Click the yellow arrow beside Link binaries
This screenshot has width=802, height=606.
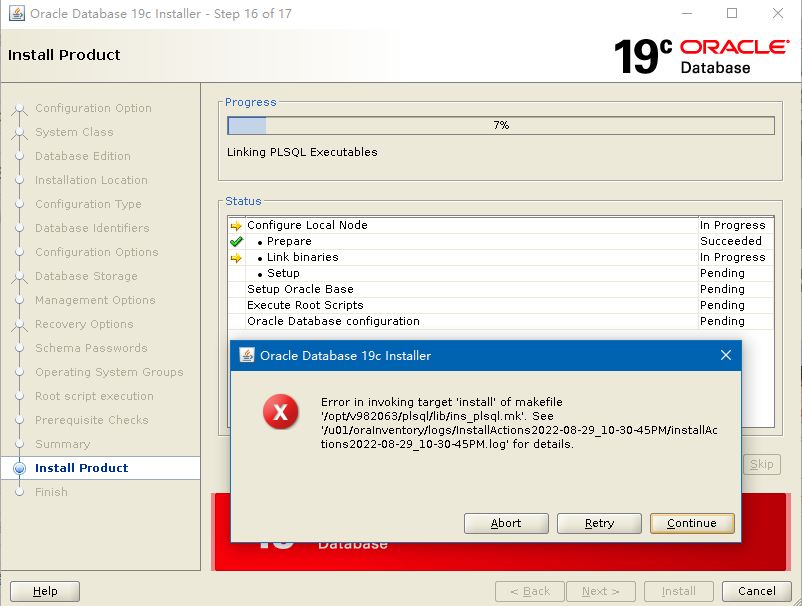point(236,258)
